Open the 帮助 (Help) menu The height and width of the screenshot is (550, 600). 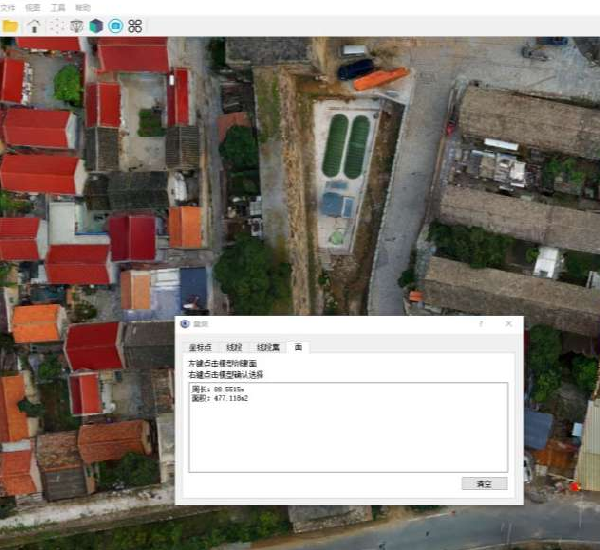(x=83, y=7)
